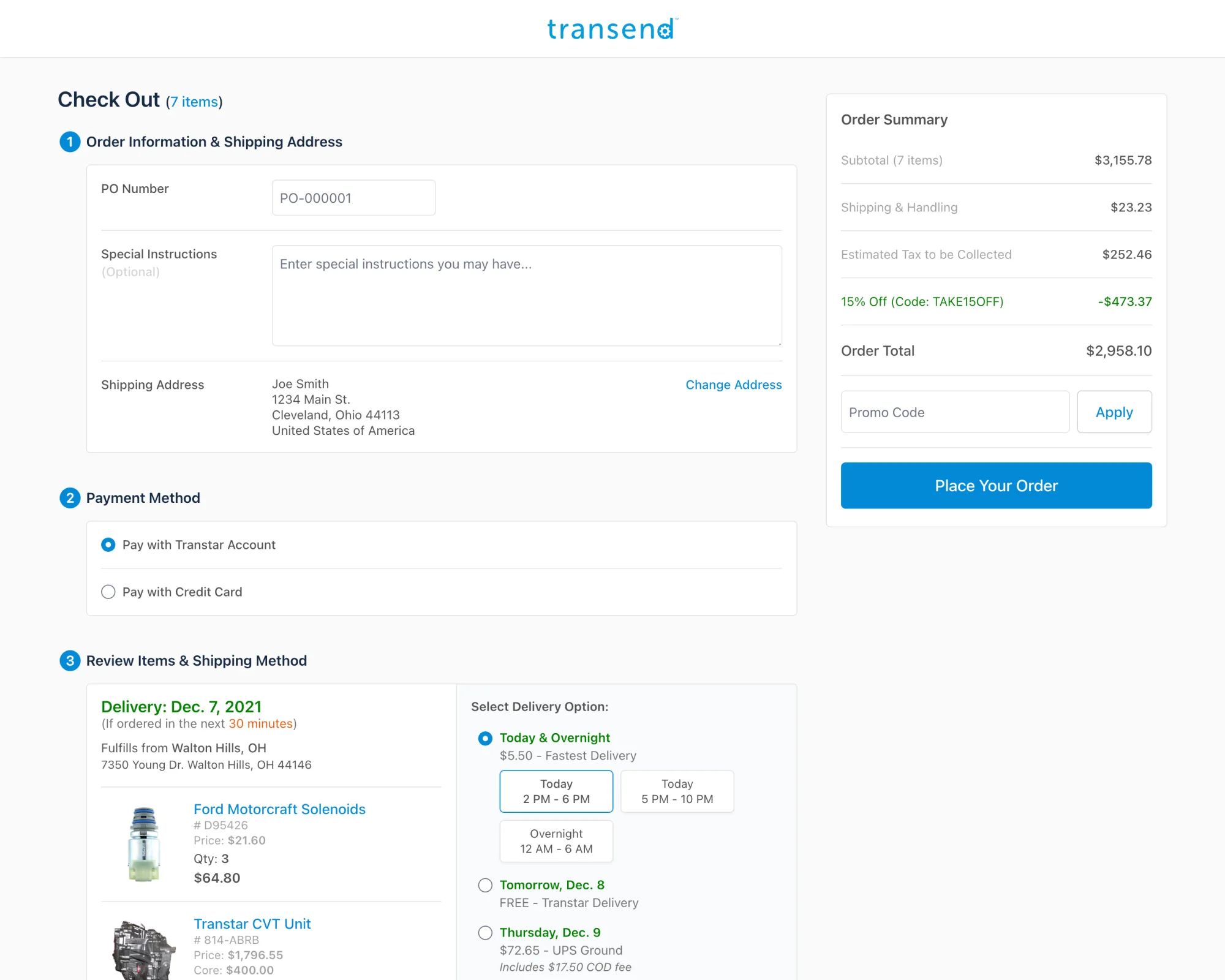Choose Today & Overnight delivery option

pos(485,739)
